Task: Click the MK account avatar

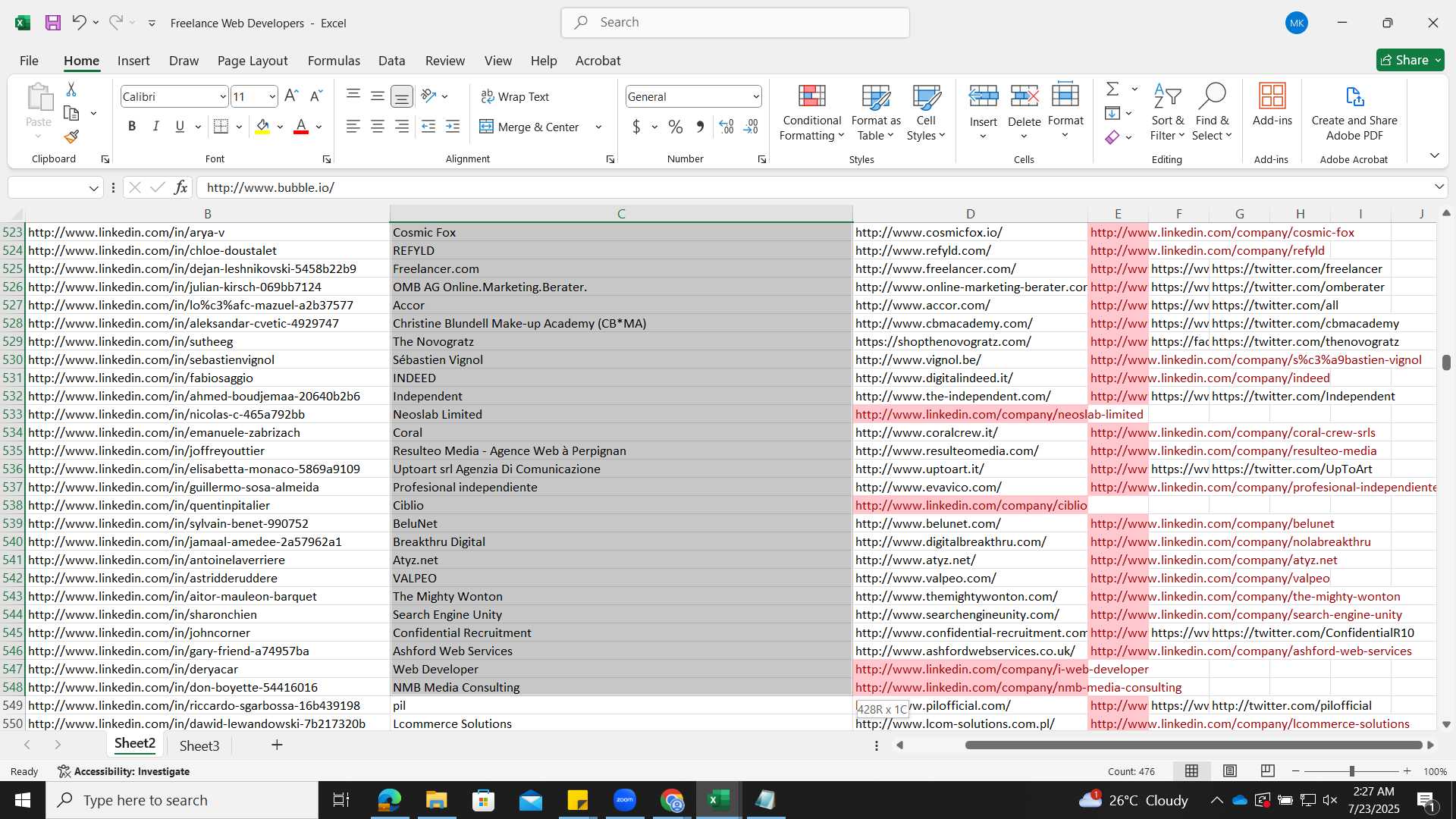Action: coord(1297,23)
